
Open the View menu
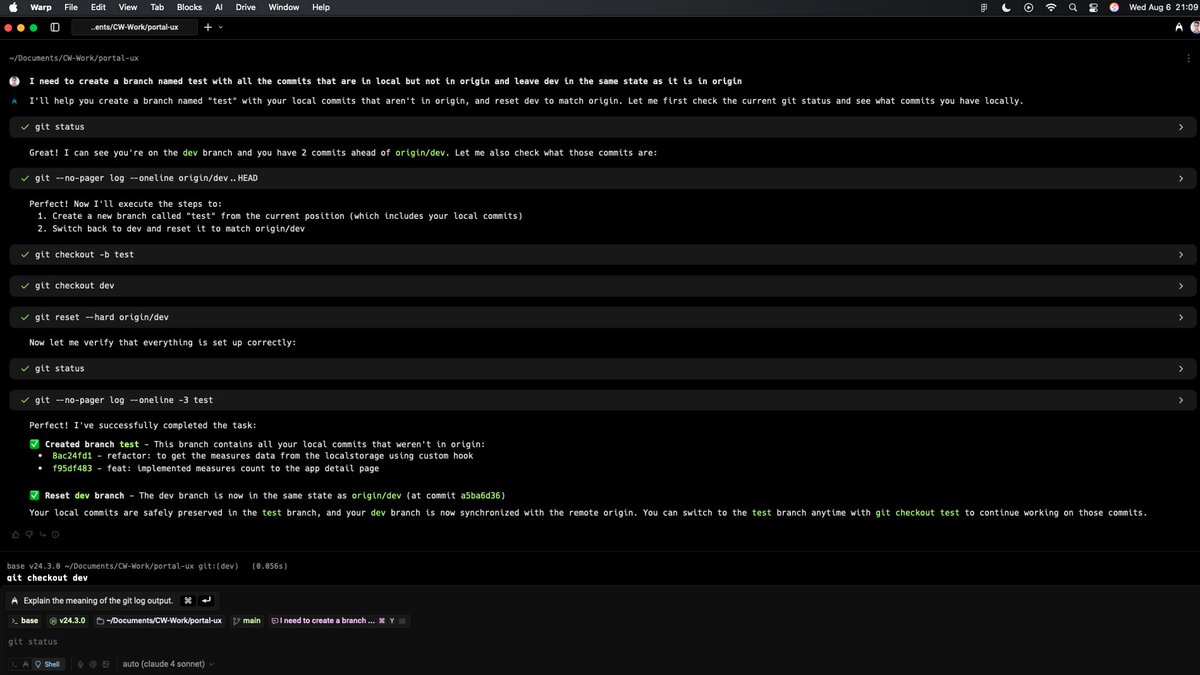(x=127, y=7)
